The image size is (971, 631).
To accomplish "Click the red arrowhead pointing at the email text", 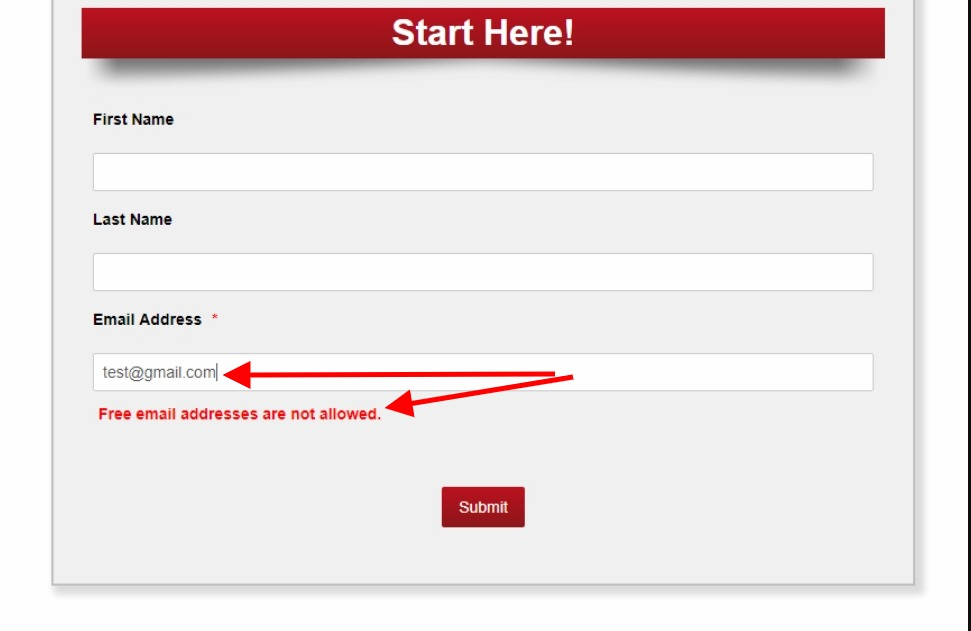I will [x=237, y=375].
